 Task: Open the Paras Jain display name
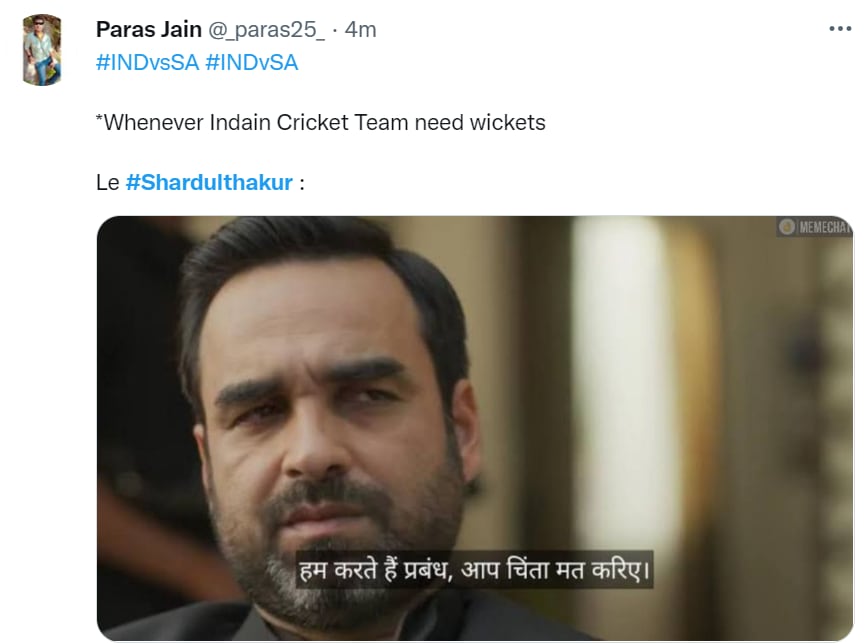click(x=149, y=29)
